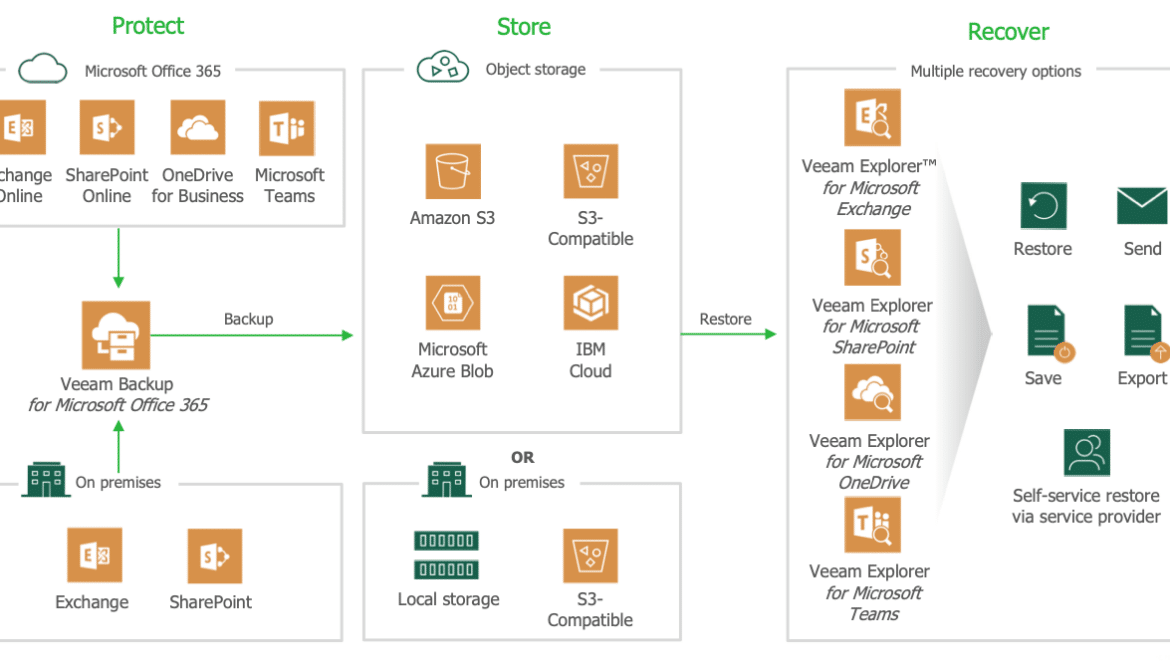Viewport: 1170px width, 663px height.
Task: Select the IBM Cloud icon
Action: coord(590,303)
